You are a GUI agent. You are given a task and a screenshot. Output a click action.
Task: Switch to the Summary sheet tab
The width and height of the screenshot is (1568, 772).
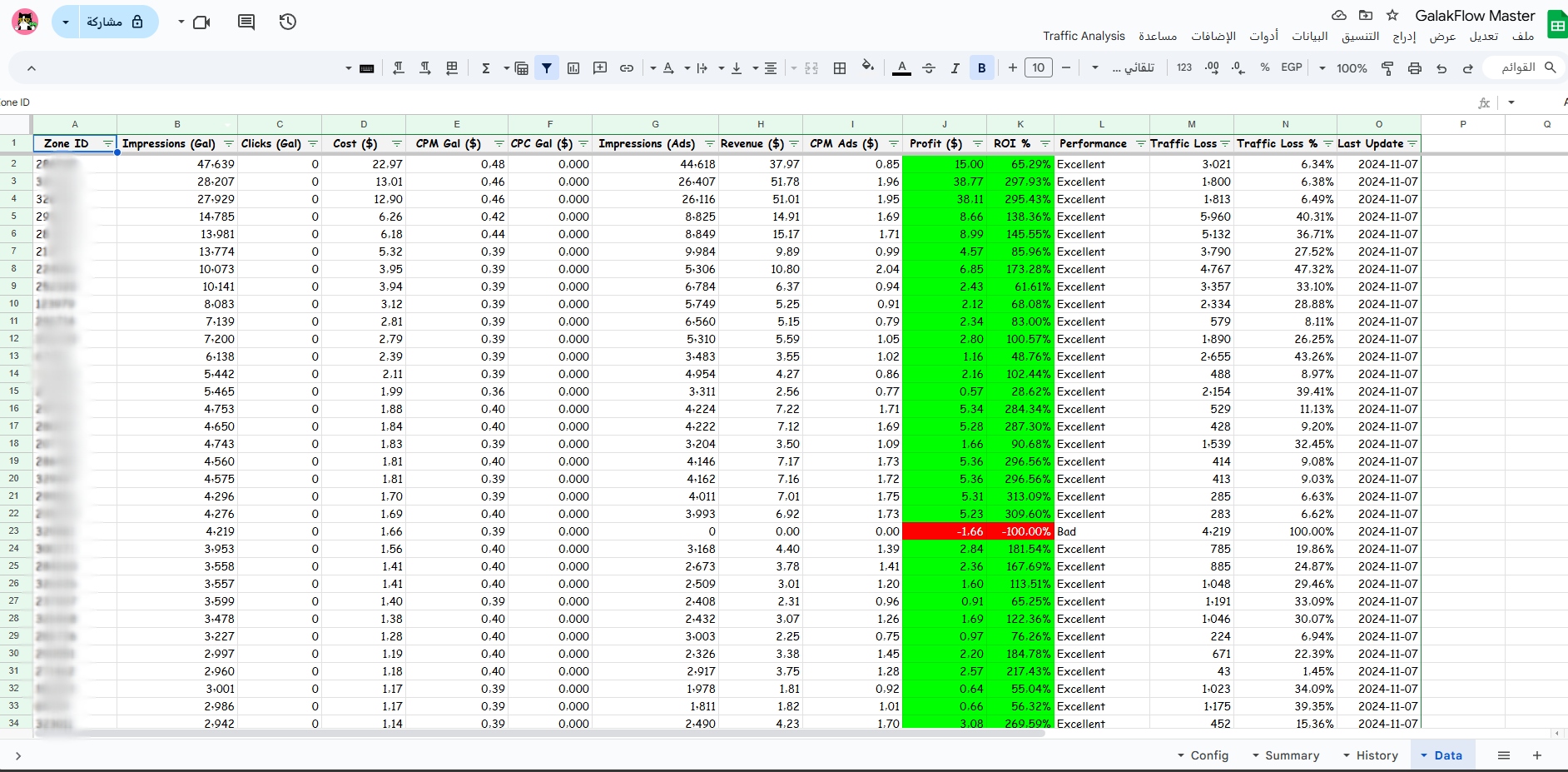pos(1292,755)
